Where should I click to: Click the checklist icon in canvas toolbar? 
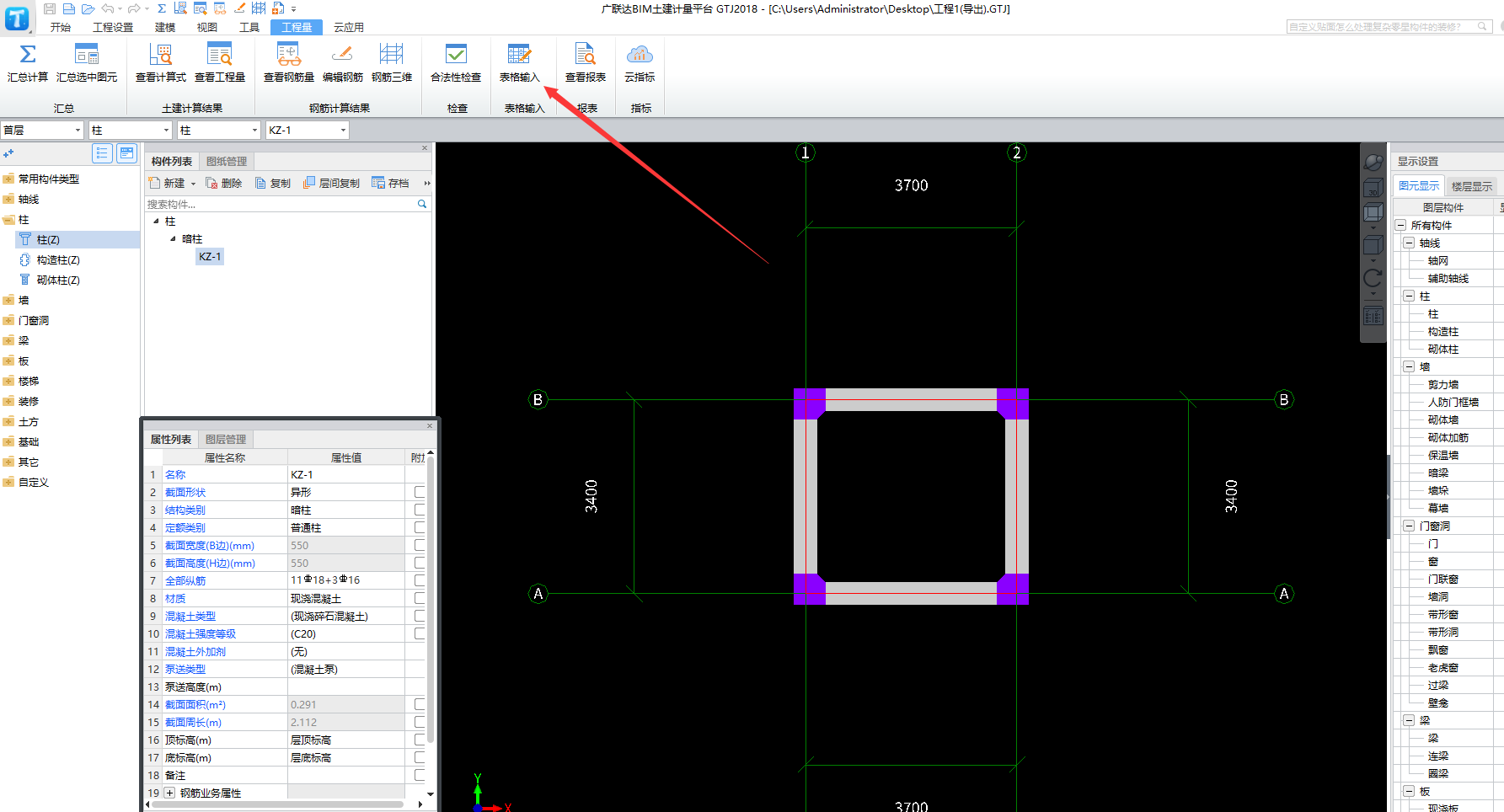click(1373, 317)
